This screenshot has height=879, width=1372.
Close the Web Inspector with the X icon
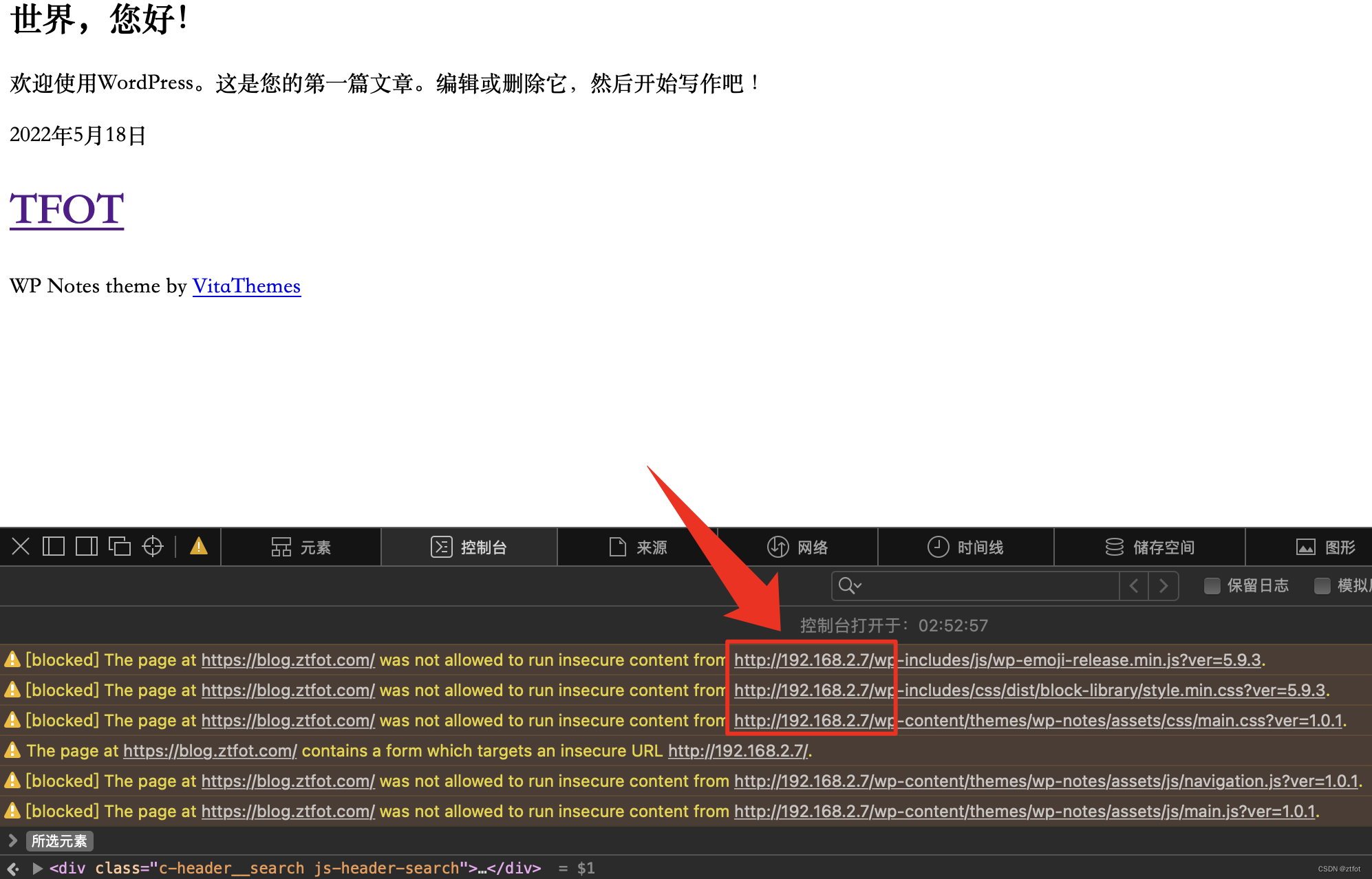click(x=21, y=547)
